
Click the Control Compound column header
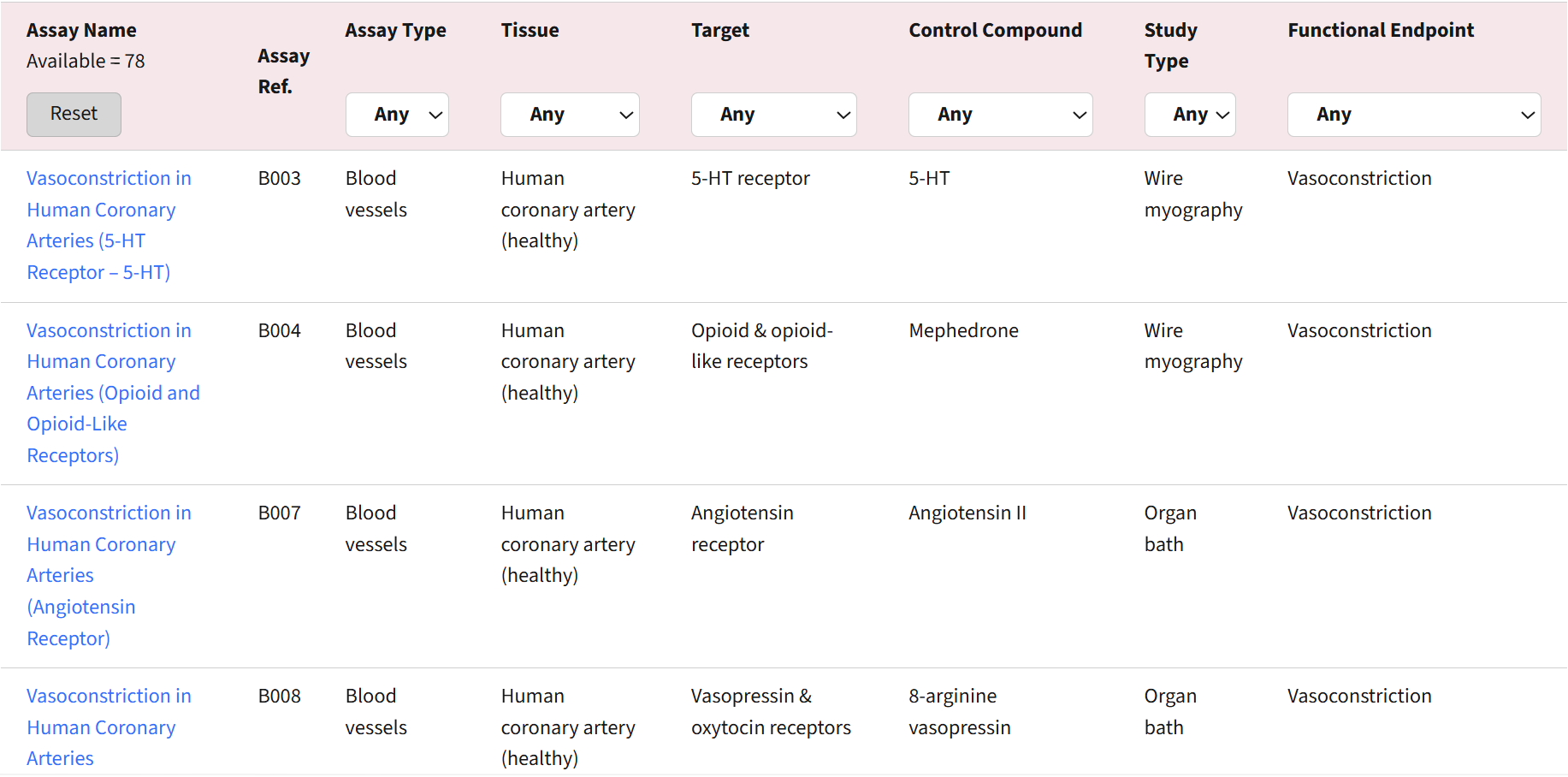tap(995, 30)
